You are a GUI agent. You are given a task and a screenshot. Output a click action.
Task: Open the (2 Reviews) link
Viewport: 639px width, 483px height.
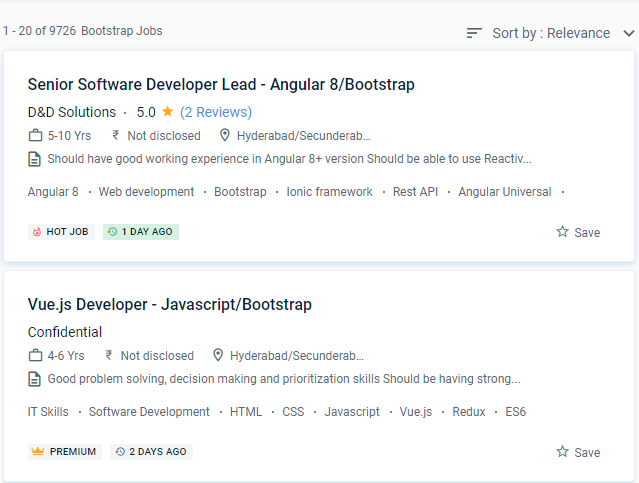pyautogui.click(x=216, y=112)
